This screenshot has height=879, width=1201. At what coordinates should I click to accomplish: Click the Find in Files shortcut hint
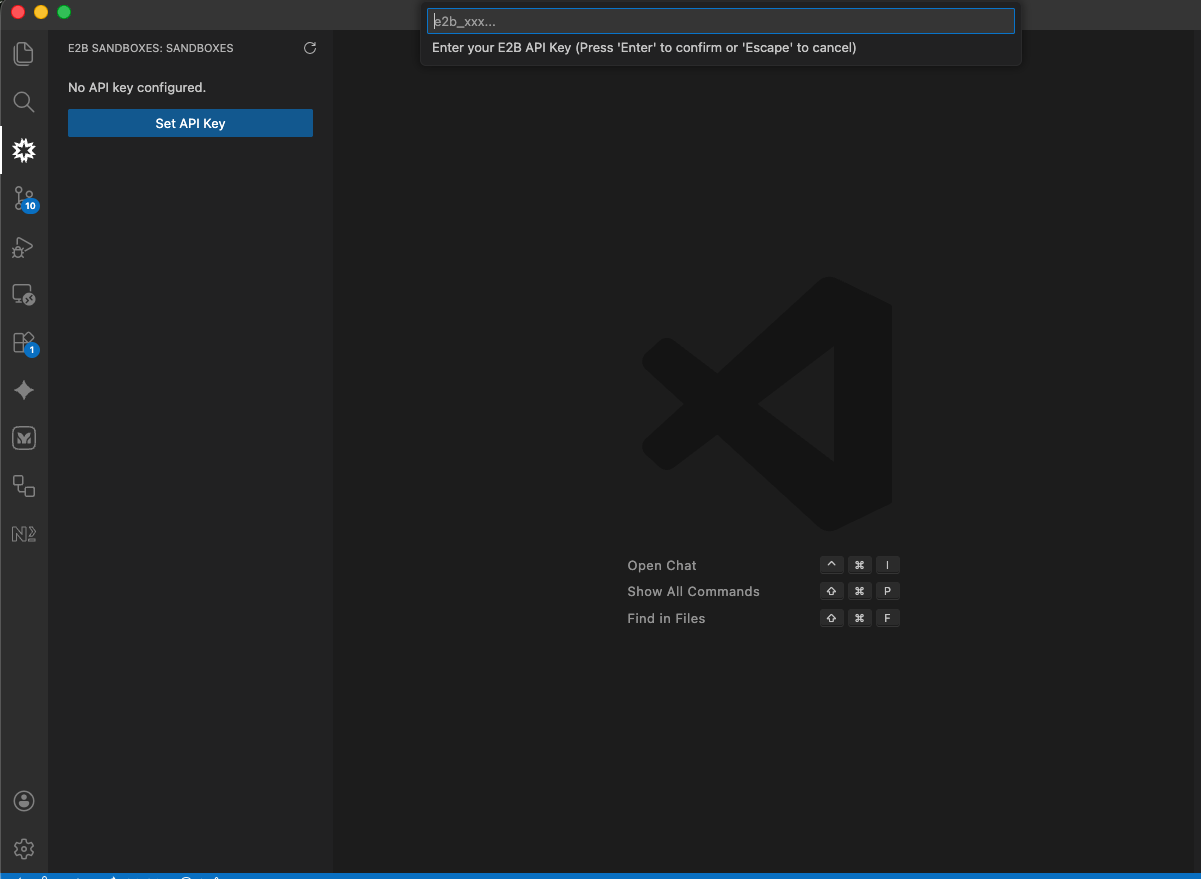[666, 618]
